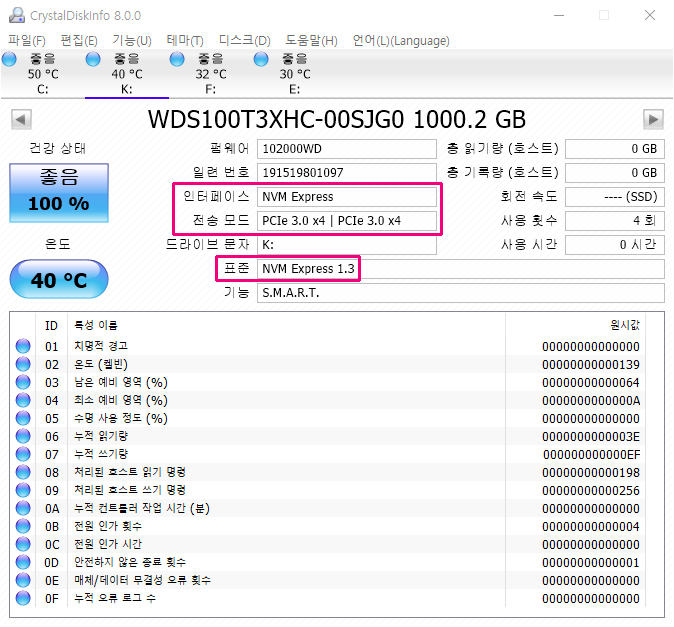Open the 도움말(H) menu

312,41
